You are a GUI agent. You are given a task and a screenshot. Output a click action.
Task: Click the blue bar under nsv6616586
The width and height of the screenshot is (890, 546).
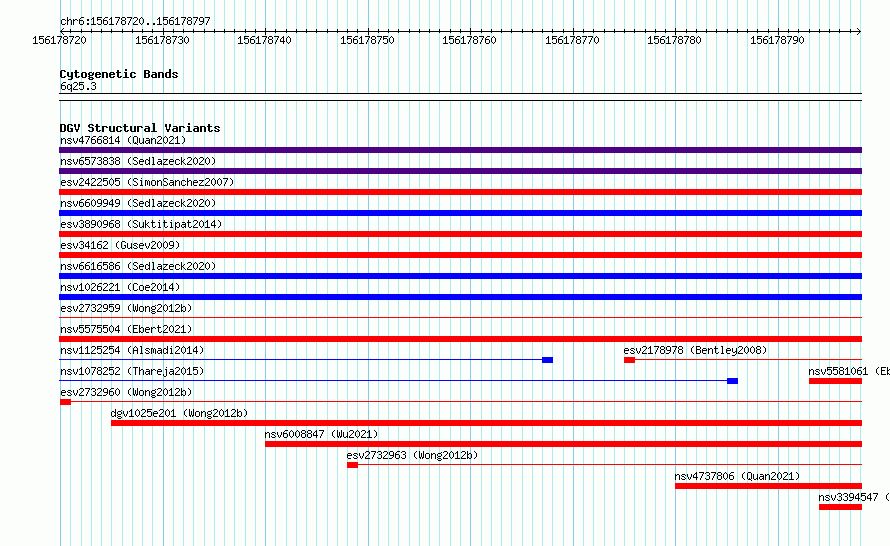pos(460,276)
